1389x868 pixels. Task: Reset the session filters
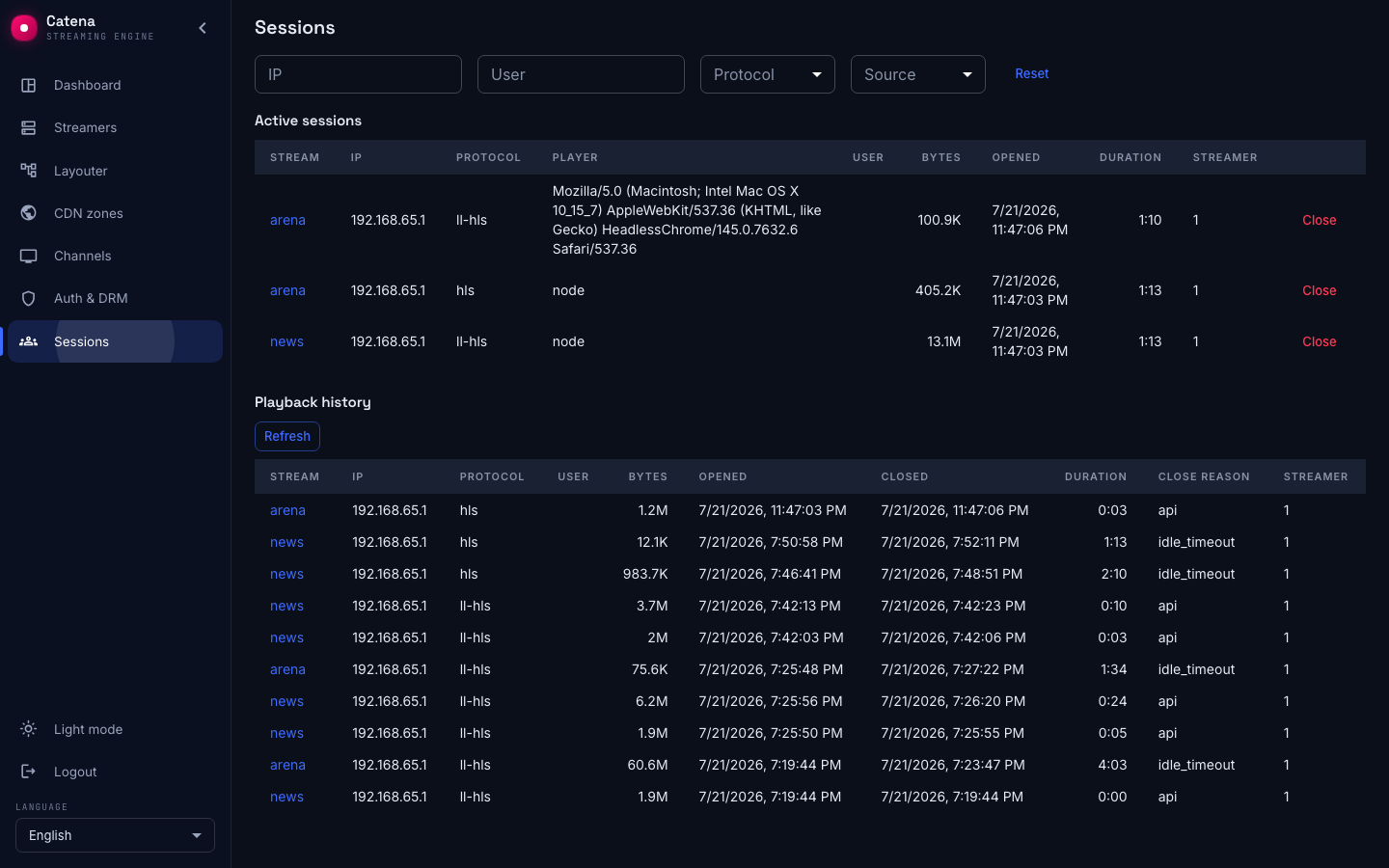click(1031, 73)
